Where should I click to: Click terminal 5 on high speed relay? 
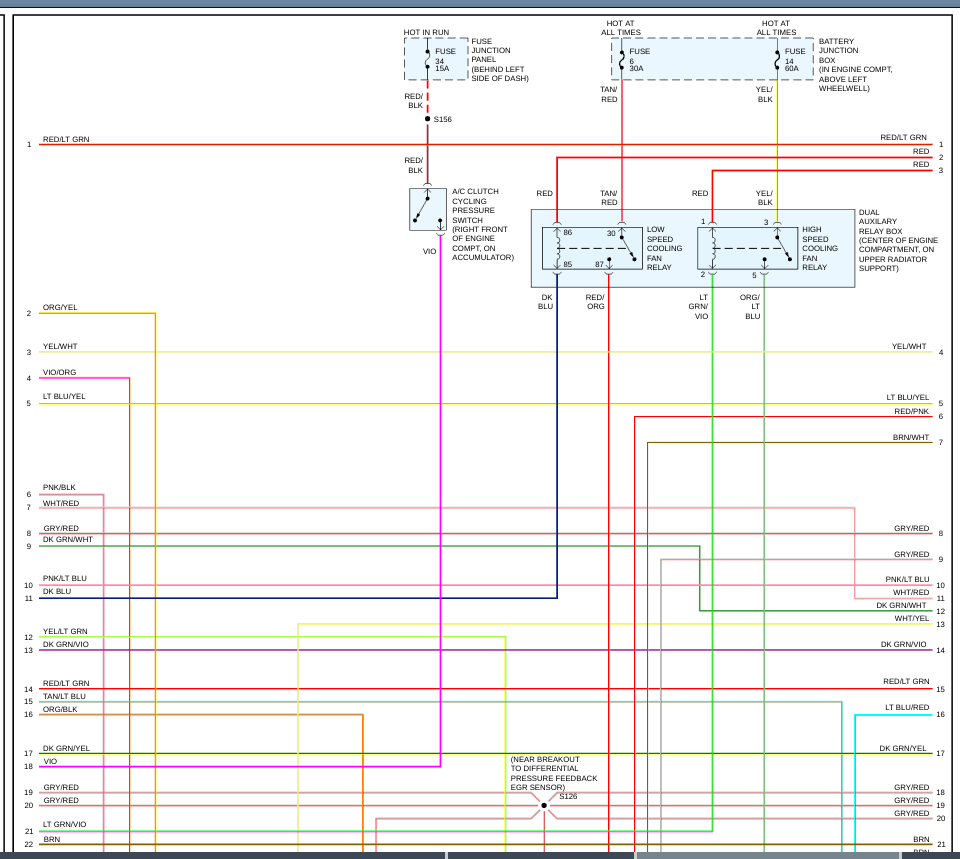[x=754, y=276]
